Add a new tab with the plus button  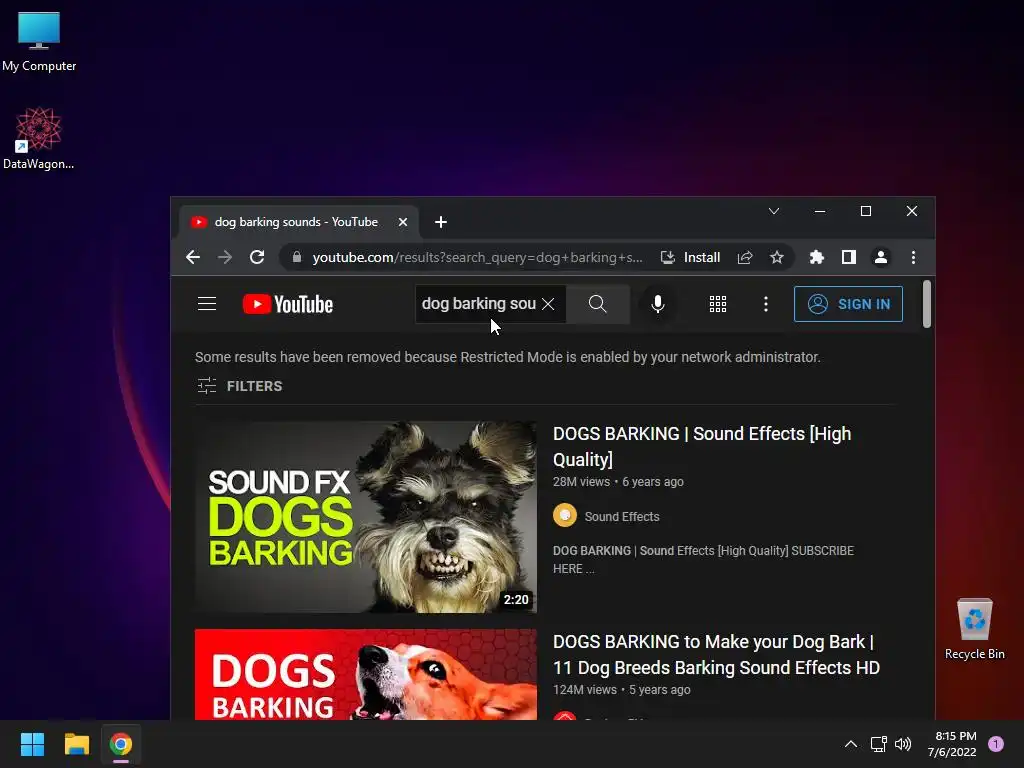coord(441,222)
